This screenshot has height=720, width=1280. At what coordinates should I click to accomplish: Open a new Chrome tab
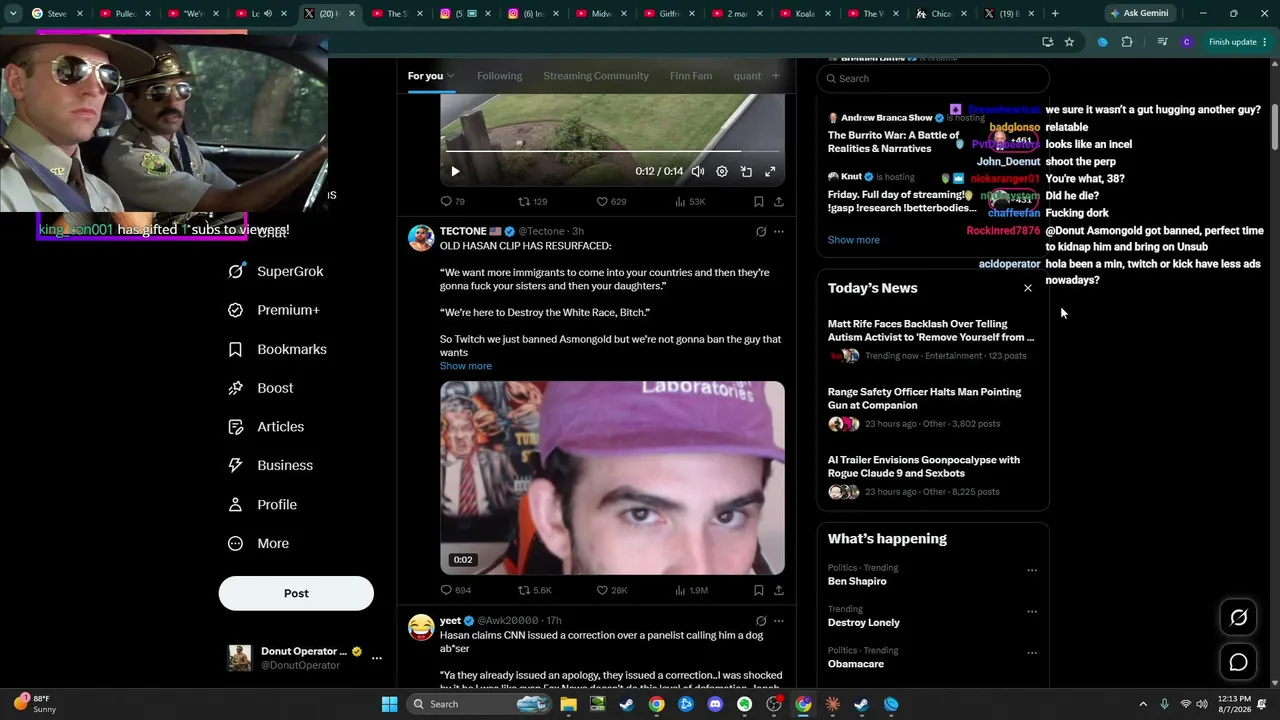[x=1054, y=14]
